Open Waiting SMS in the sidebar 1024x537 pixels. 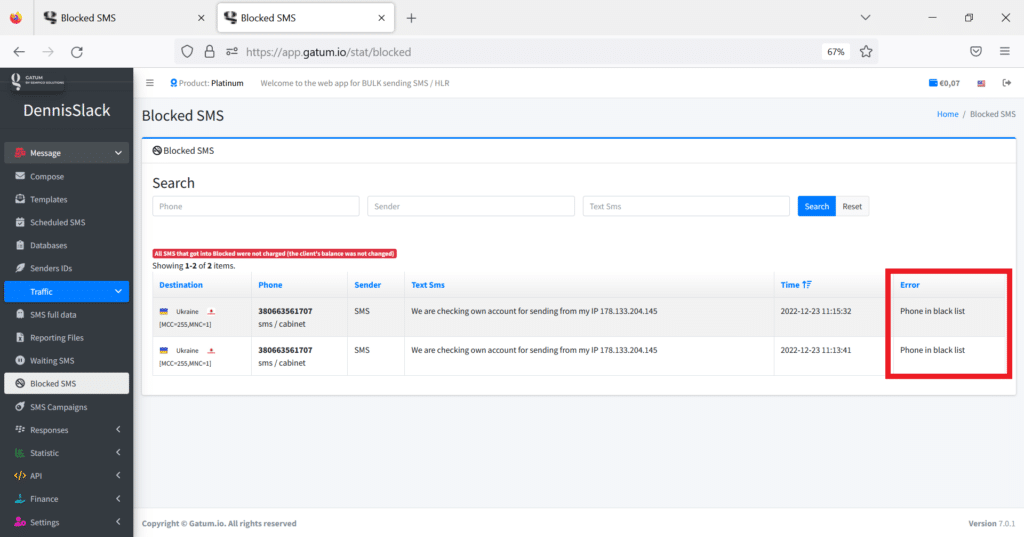pos(52,361)
